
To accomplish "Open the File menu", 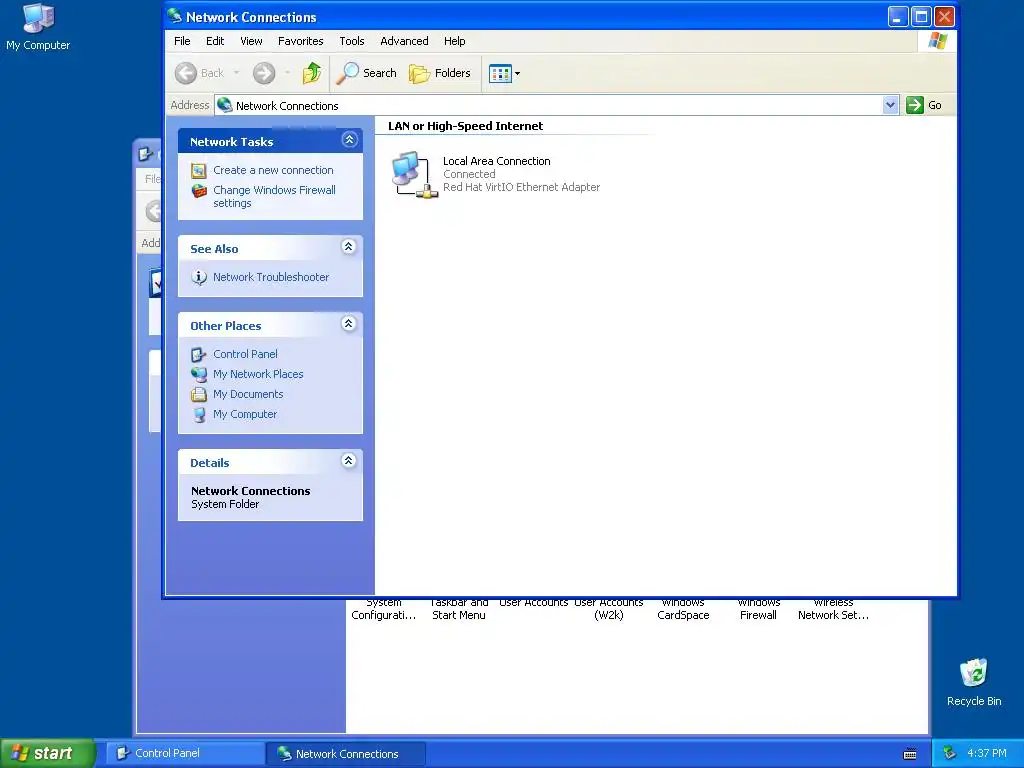I will click(182, 41).
